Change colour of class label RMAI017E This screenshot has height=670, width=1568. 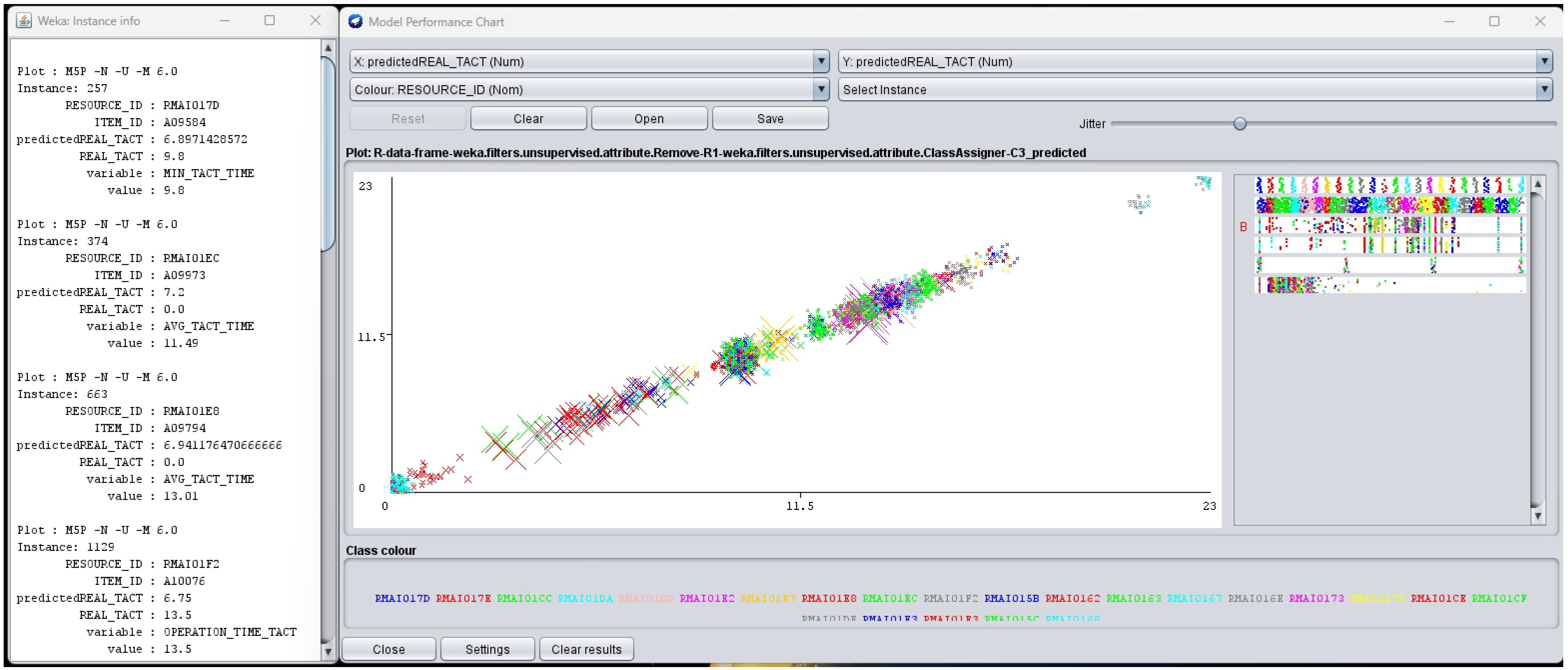coord(463,598)
